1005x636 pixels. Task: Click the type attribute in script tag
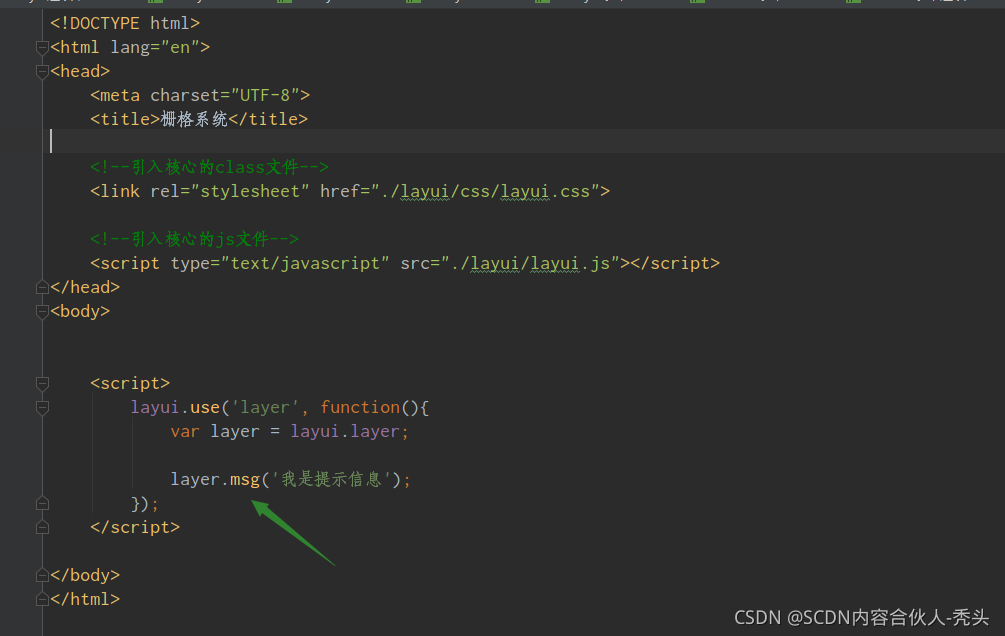coord(190,264)
